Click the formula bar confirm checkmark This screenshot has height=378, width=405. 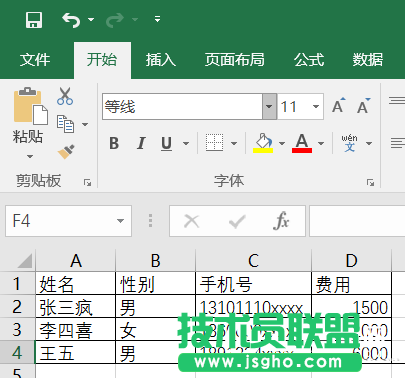[x=237, y=221]
